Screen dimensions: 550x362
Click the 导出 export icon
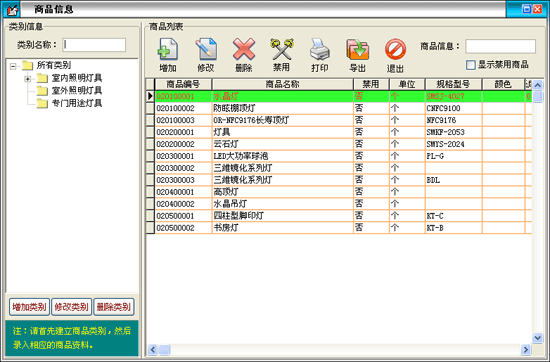[357, 49]
